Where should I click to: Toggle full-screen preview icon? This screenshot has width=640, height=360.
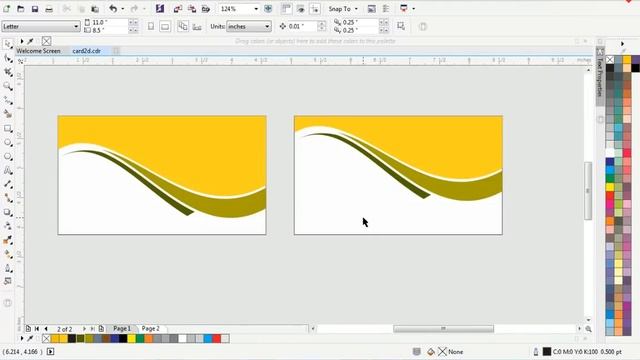[268, 9]
